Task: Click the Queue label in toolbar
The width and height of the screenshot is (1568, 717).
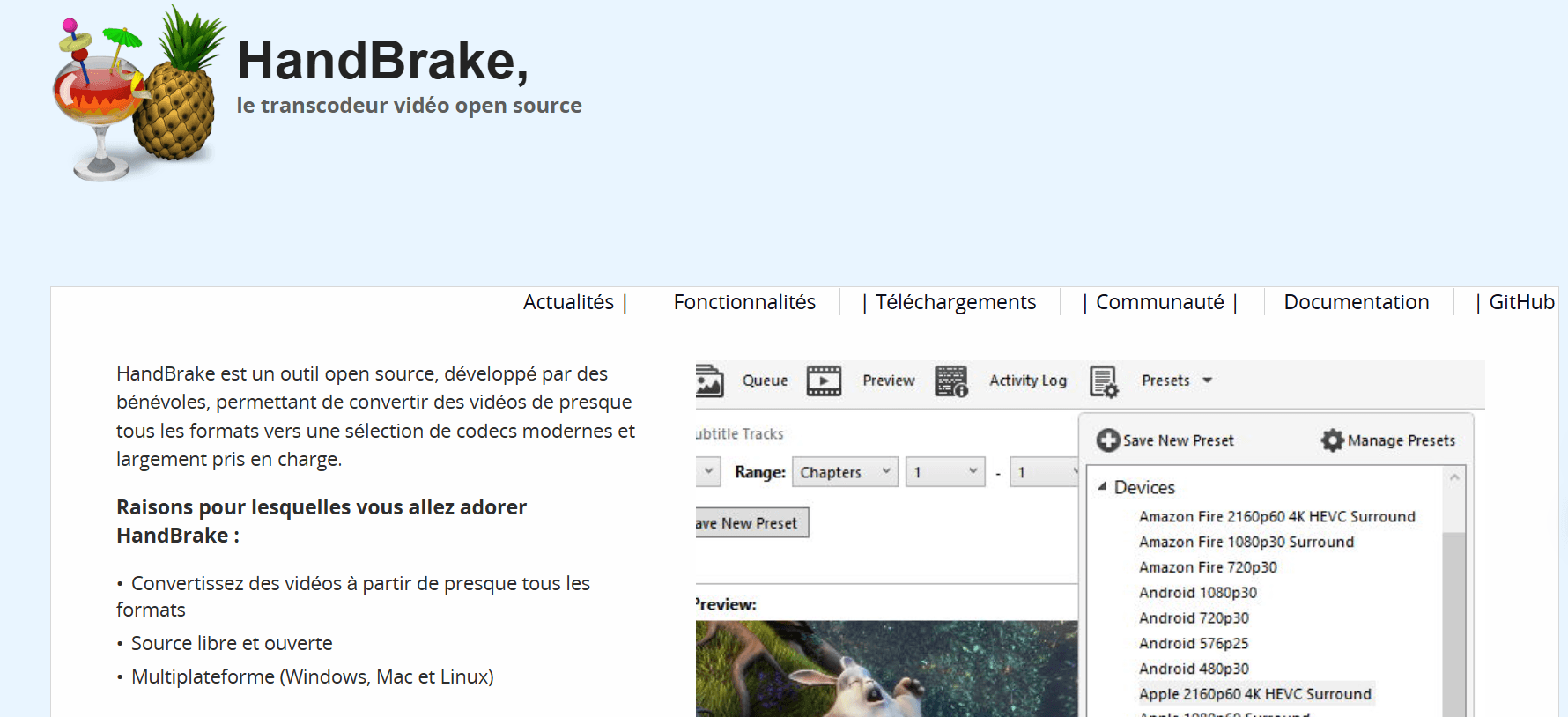Action: point(765,381)
